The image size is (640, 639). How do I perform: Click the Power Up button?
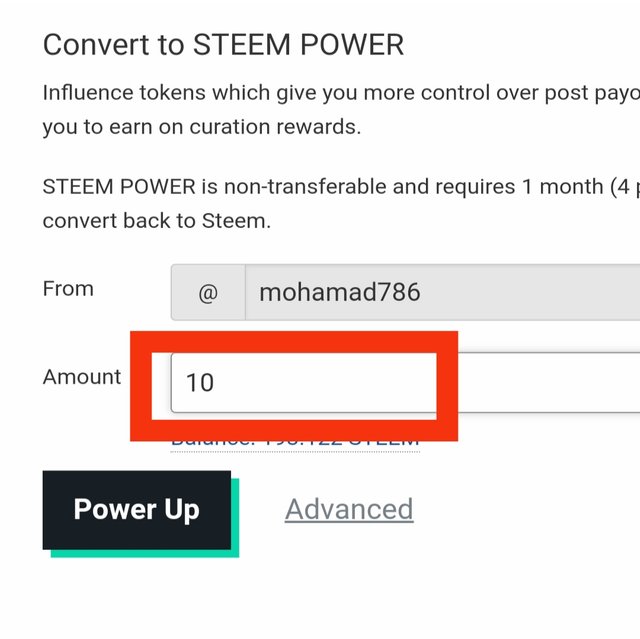coord(136,509)
